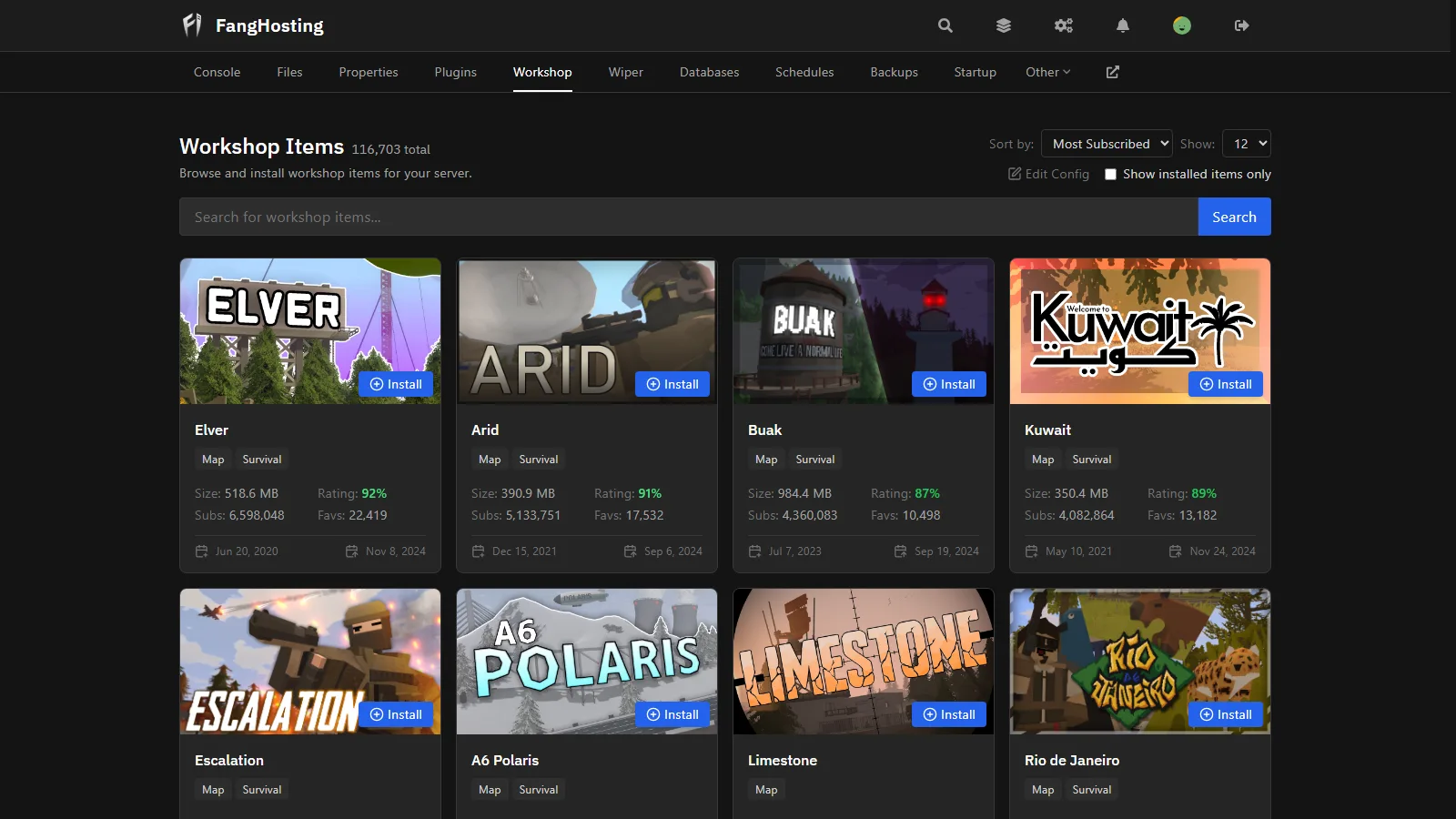Screen dimensions: 1456x819
Task: Open the Sort by Most Subscribed dropdown
Action: click(x=1107, y=144)
